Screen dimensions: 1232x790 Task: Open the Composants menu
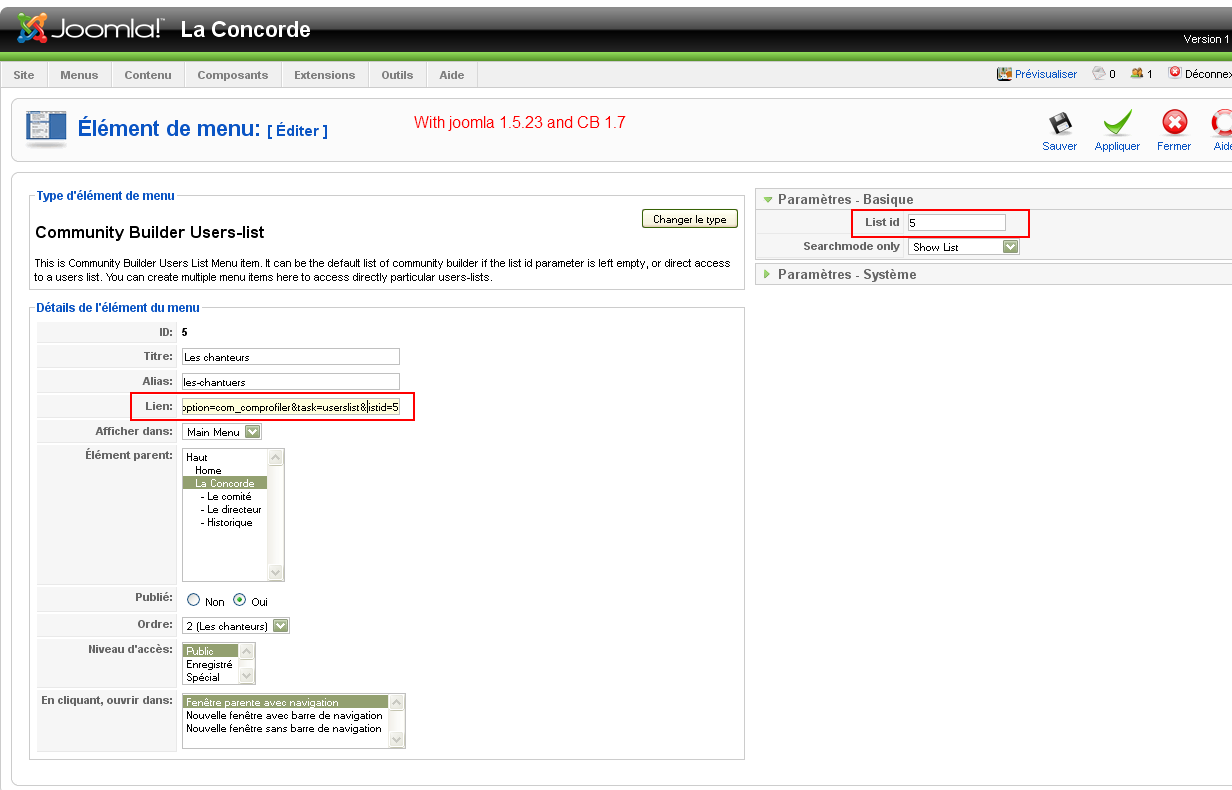233,75
